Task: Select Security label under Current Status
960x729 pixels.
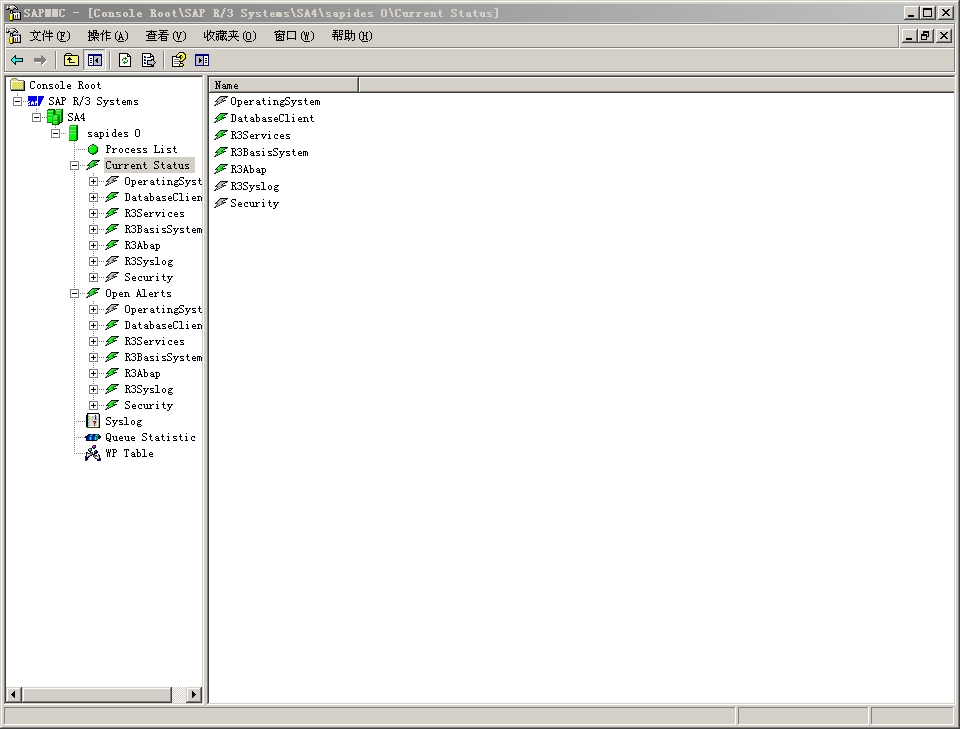Action: (x=149, y=277)
